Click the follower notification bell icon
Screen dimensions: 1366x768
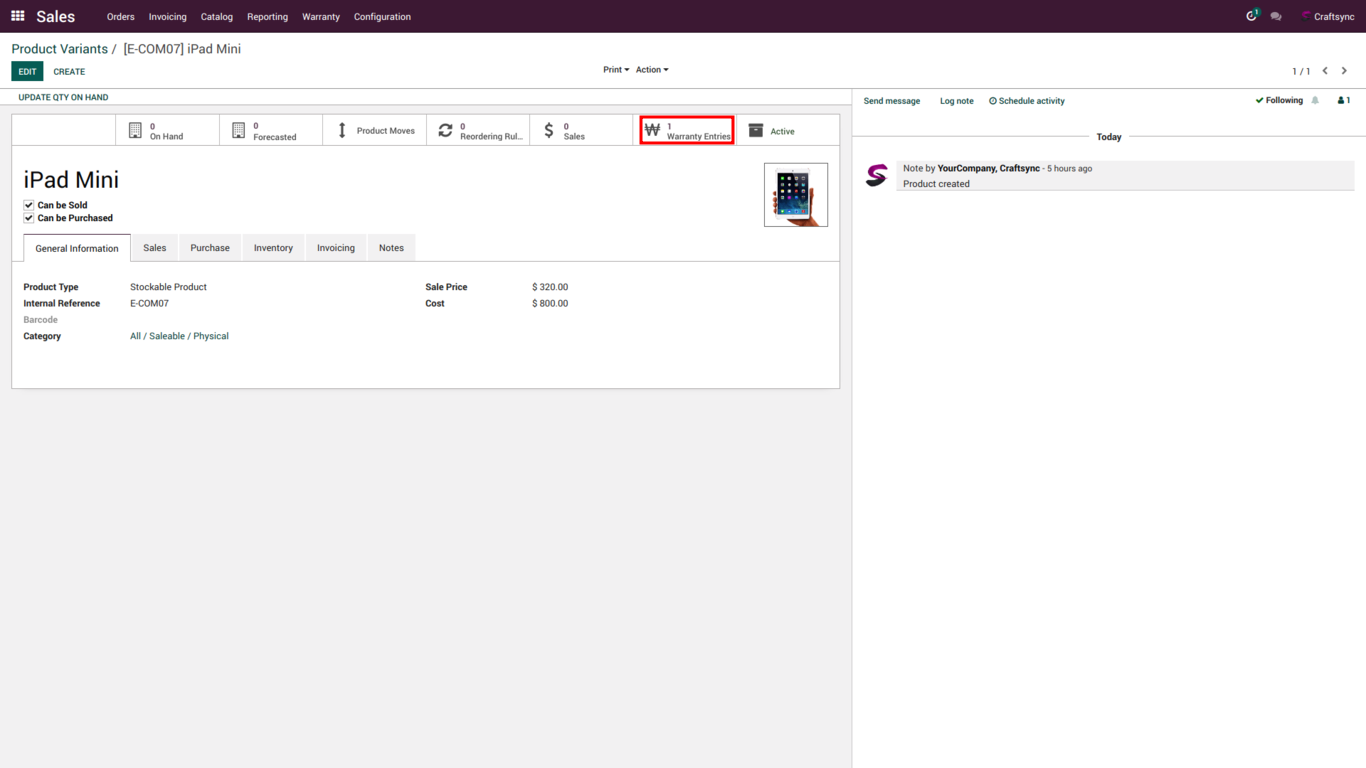[1315, 101]
